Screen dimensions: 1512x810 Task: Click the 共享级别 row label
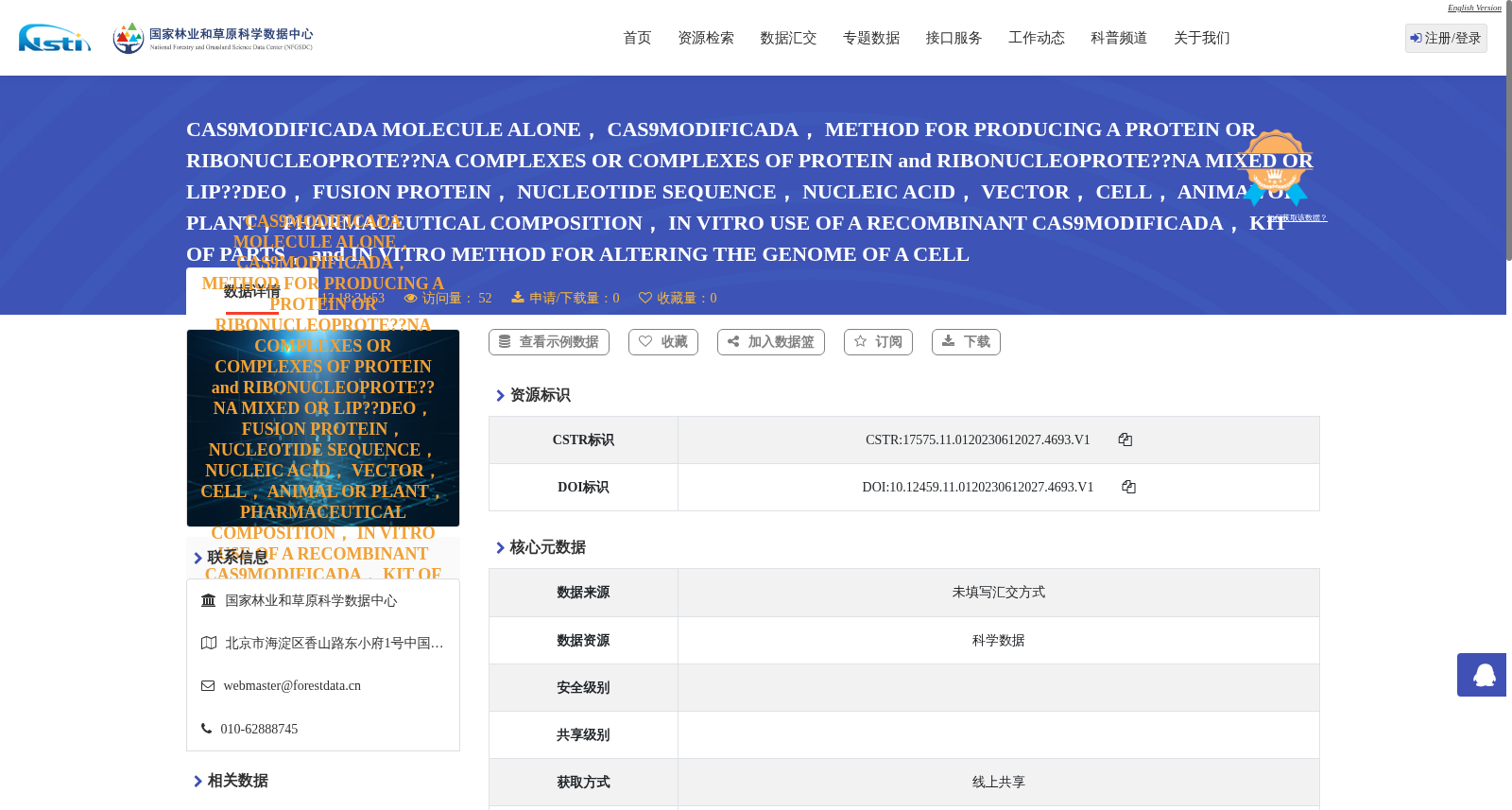tap(583, 735)
